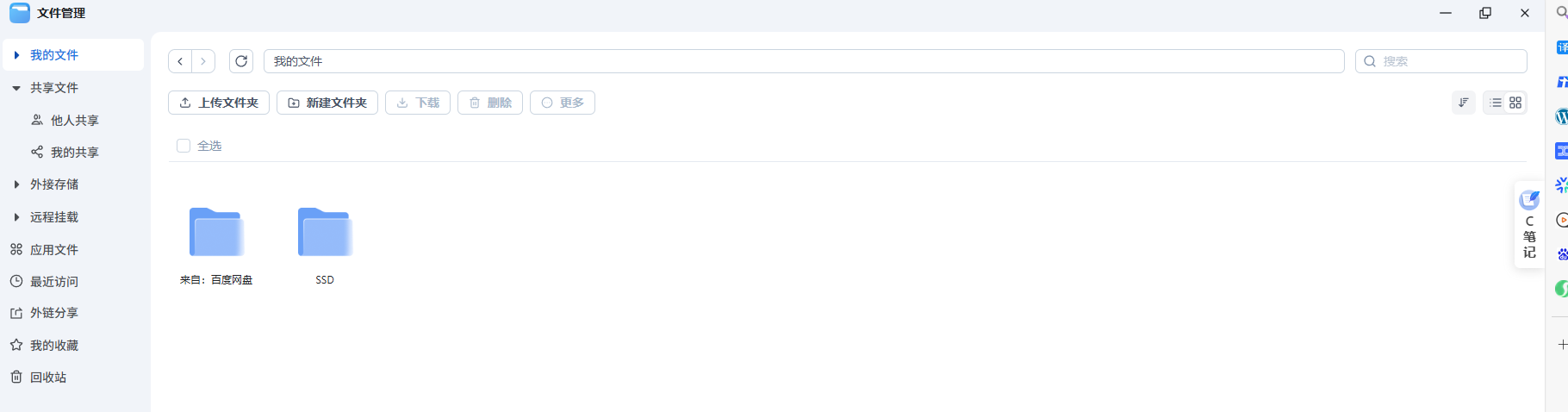The height and width of the screenshot is (412, 1568).
Task: Click the refresh icon beside the path bar
Action: tap(241, 61)
